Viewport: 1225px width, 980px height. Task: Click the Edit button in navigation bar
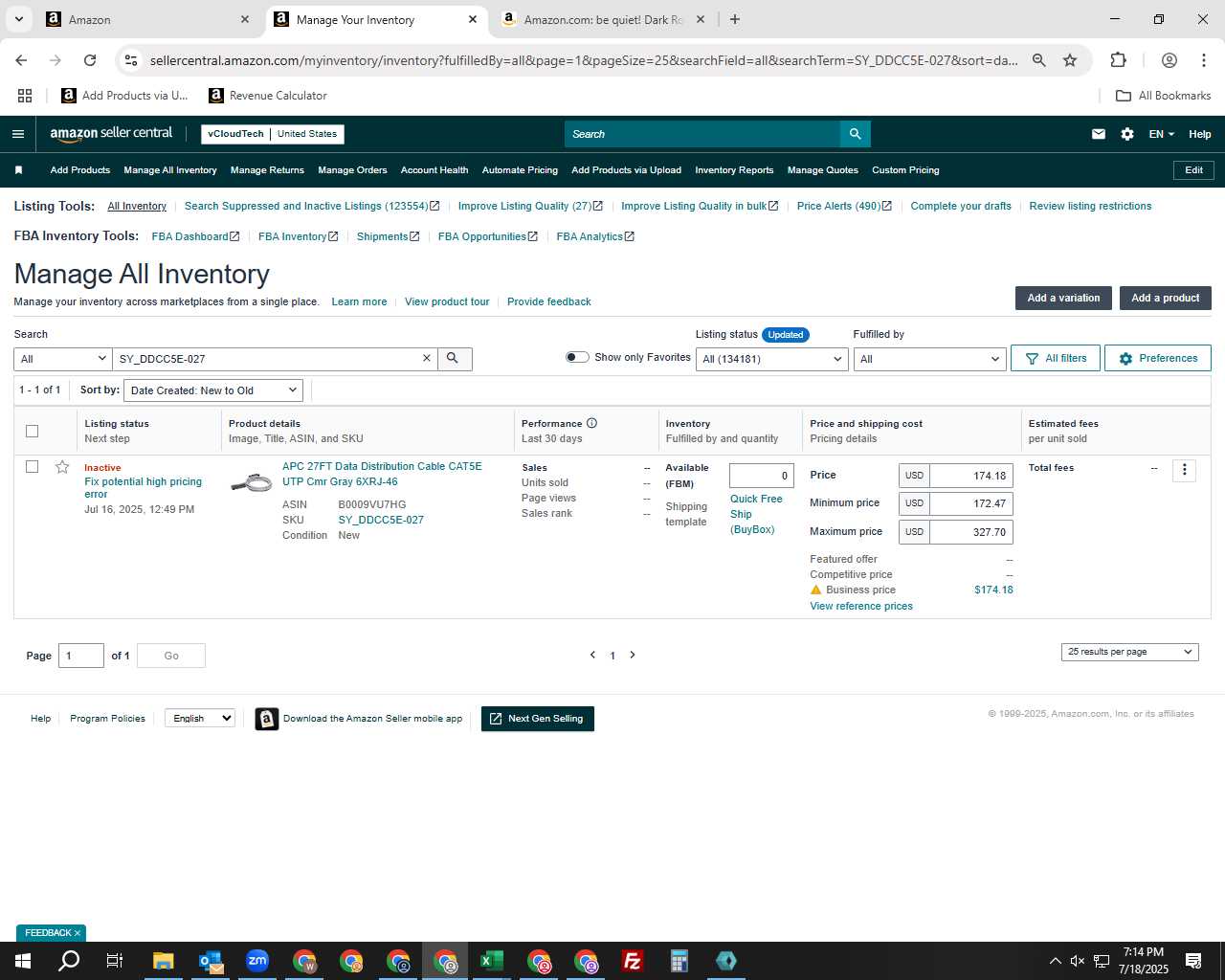tap(1193, 170)
